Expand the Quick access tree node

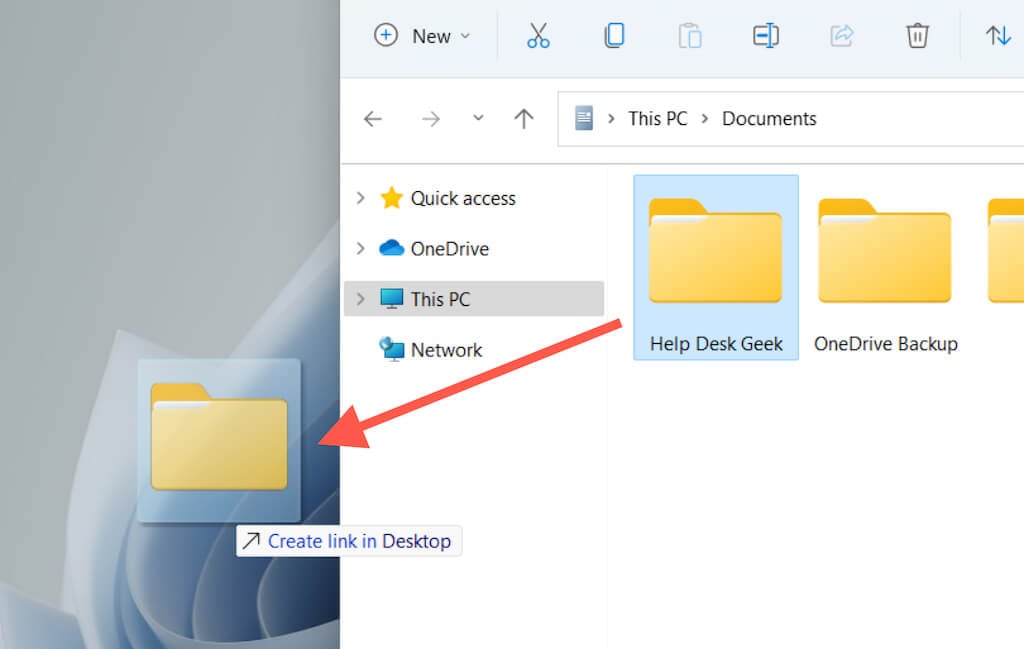[360, 198]
